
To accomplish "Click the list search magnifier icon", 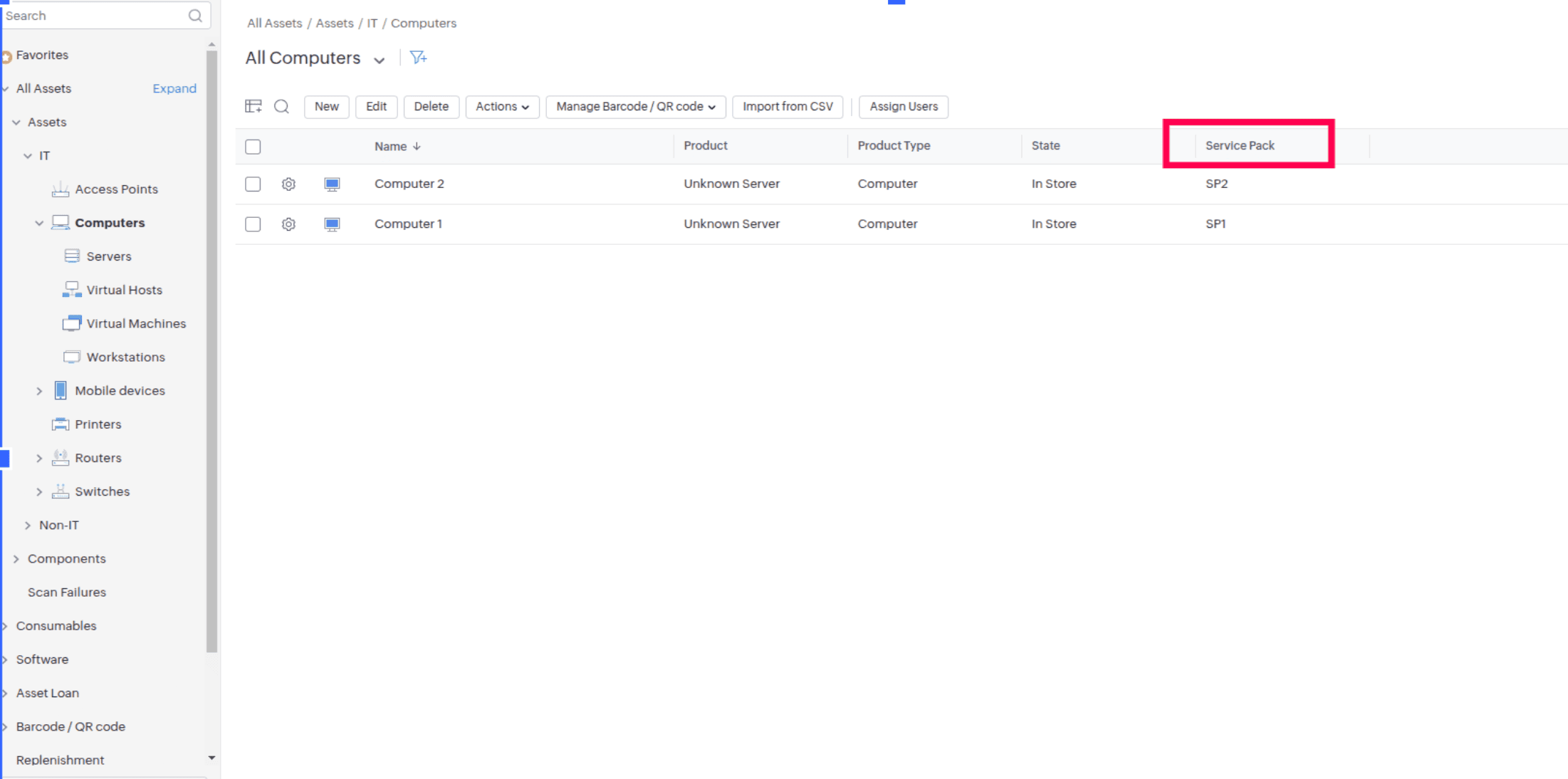I will pos(282,106).
